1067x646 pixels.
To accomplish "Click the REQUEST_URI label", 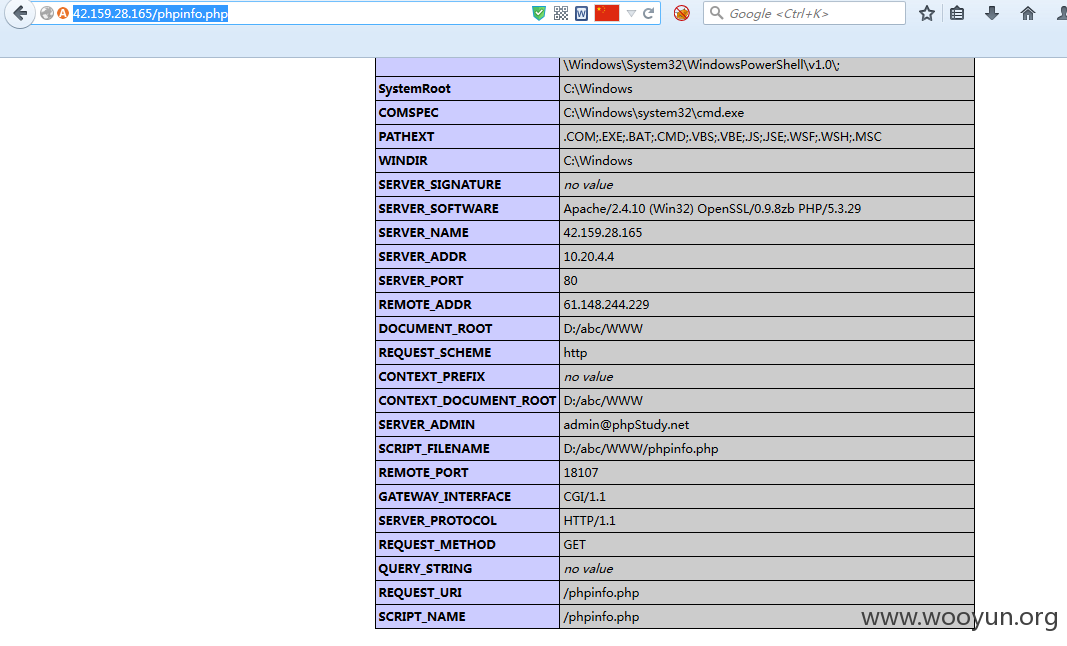I will click(420, 593).
